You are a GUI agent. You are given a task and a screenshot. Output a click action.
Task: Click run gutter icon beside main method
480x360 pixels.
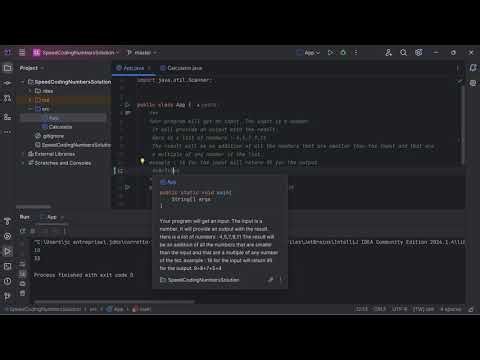click(x=127, y=188)
